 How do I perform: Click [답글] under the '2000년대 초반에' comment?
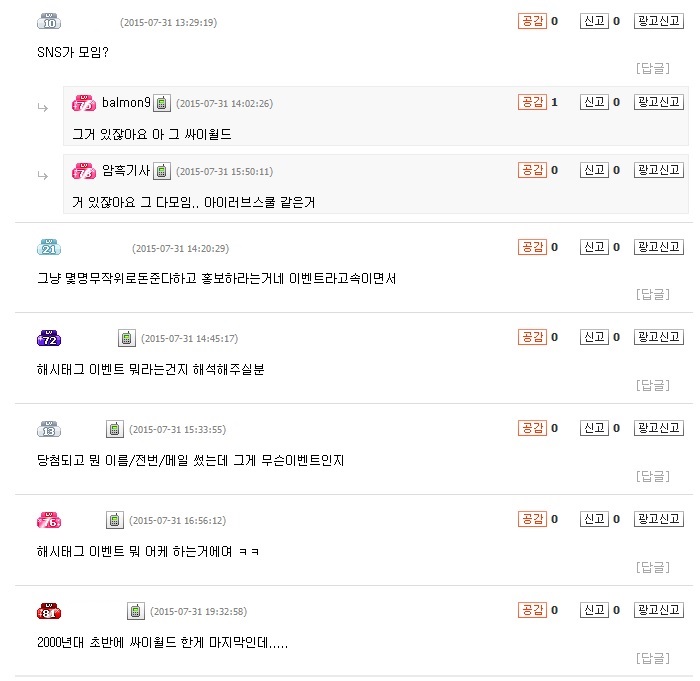(653, 658)
